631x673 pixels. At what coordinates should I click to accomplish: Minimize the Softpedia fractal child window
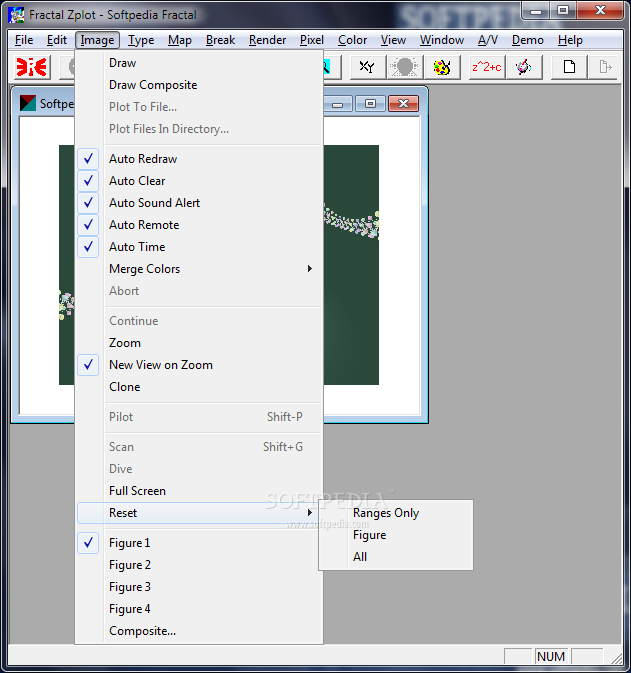[x=338, y=104]
